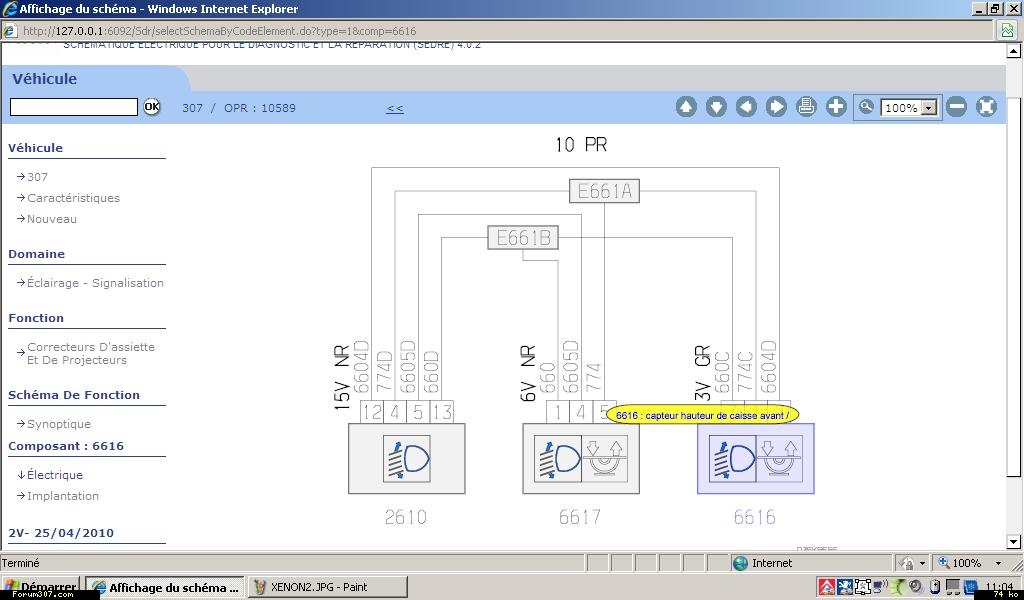The height and width of the screenshot is (600, 1024).
Task: Click the scroll up arrow icon in the schema toolbar
Action: 686,106
